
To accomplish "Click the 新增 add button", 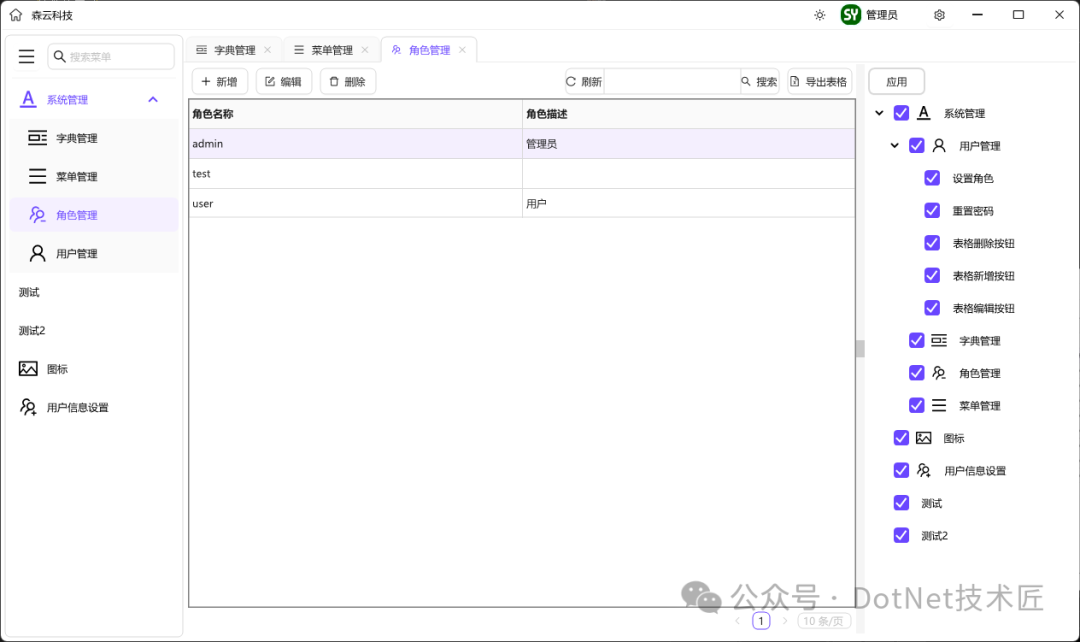I will [219, 81].
